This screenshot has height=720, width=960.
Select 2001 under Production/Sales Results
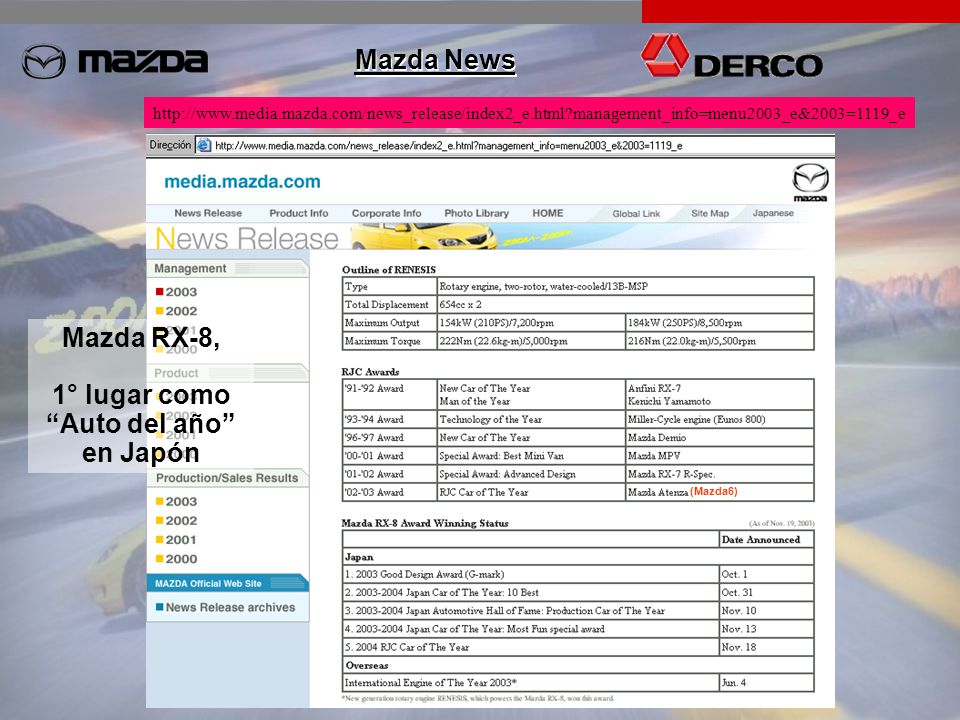click(176, 540)
